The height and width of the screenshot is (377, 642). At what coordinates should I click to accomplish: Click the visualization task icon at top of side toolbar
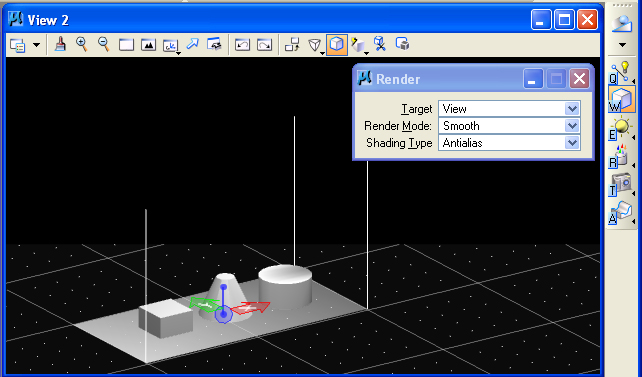point(622,24)
